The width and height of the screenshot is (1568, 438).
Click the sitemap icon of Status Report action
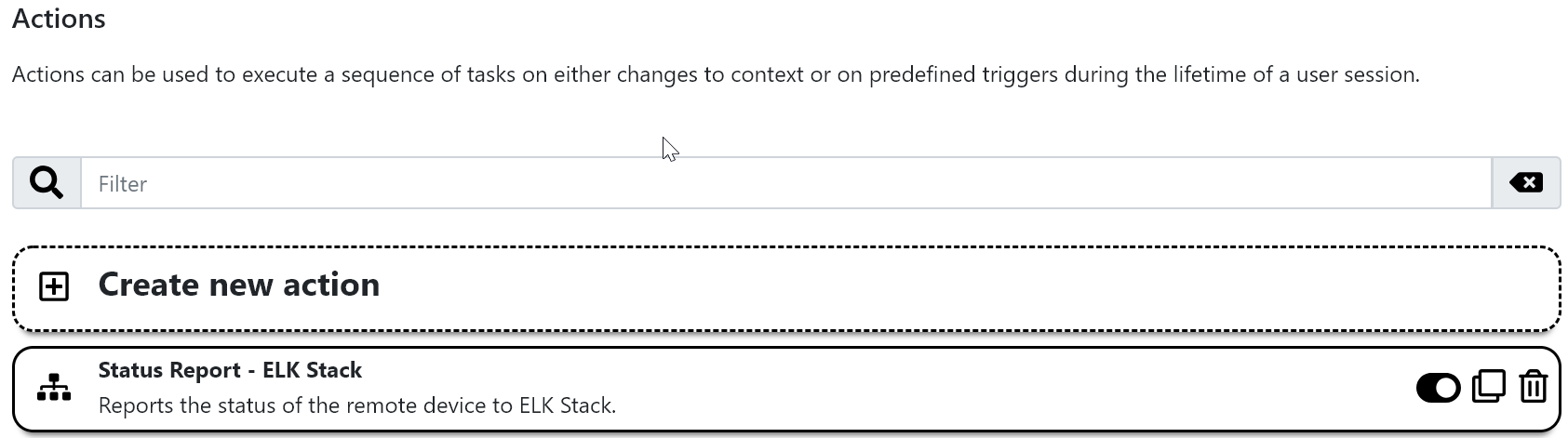pos(54,388)
